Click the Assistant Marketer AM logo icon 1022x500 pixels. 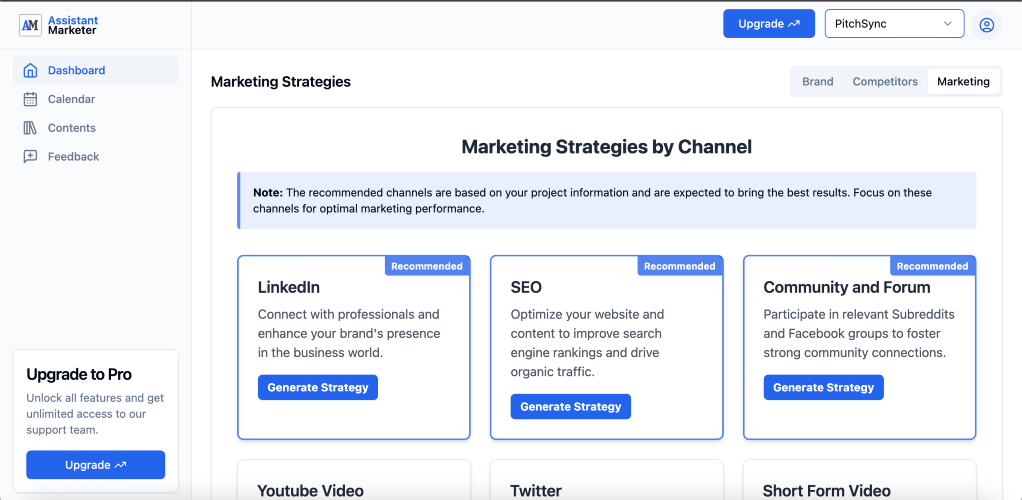[30, 25]
